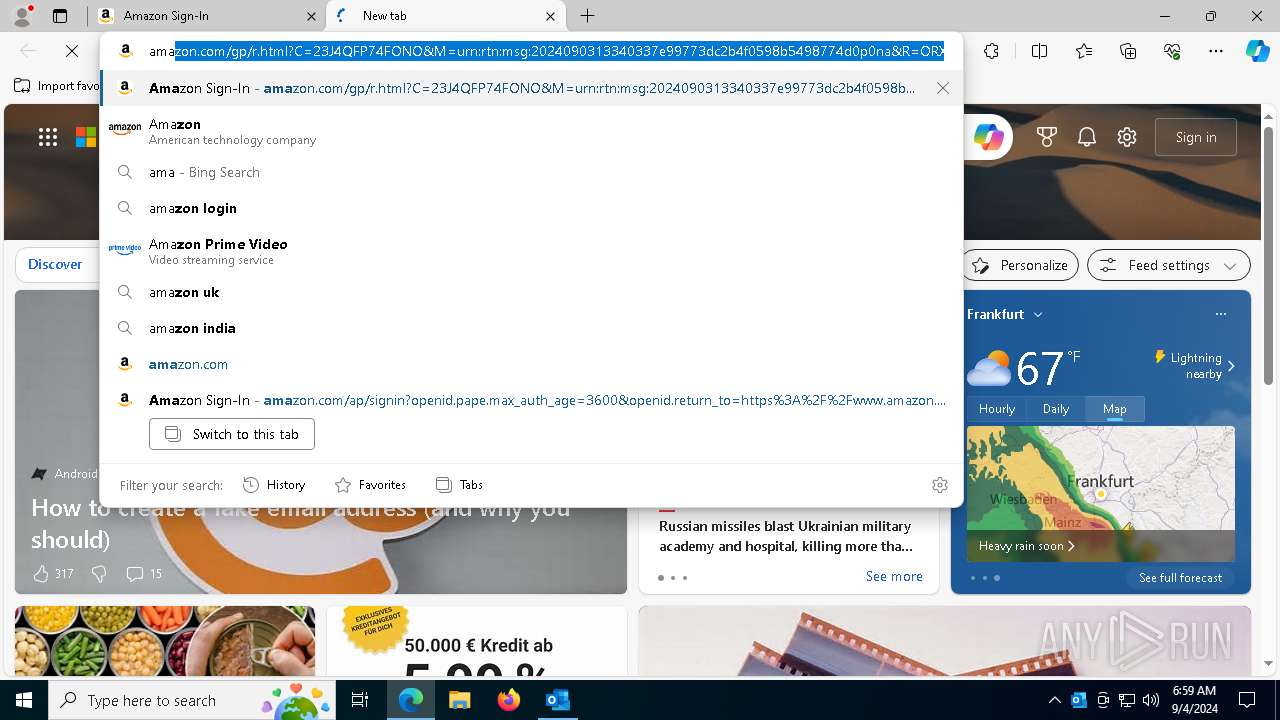
Task: Select the Amazon Prime Video suggestion
Action: pyautogui.click(x=531, y=251)
